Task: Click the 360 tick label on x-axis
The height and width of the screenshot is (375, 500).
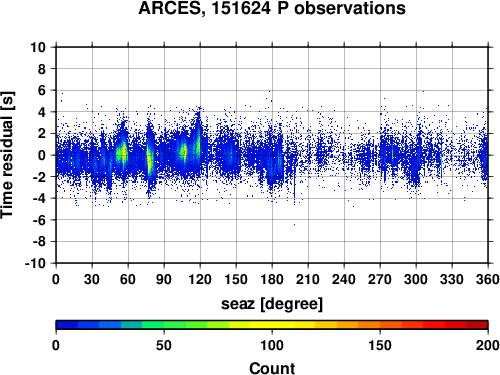Action: pyautogui.click(x=488, y=279)
